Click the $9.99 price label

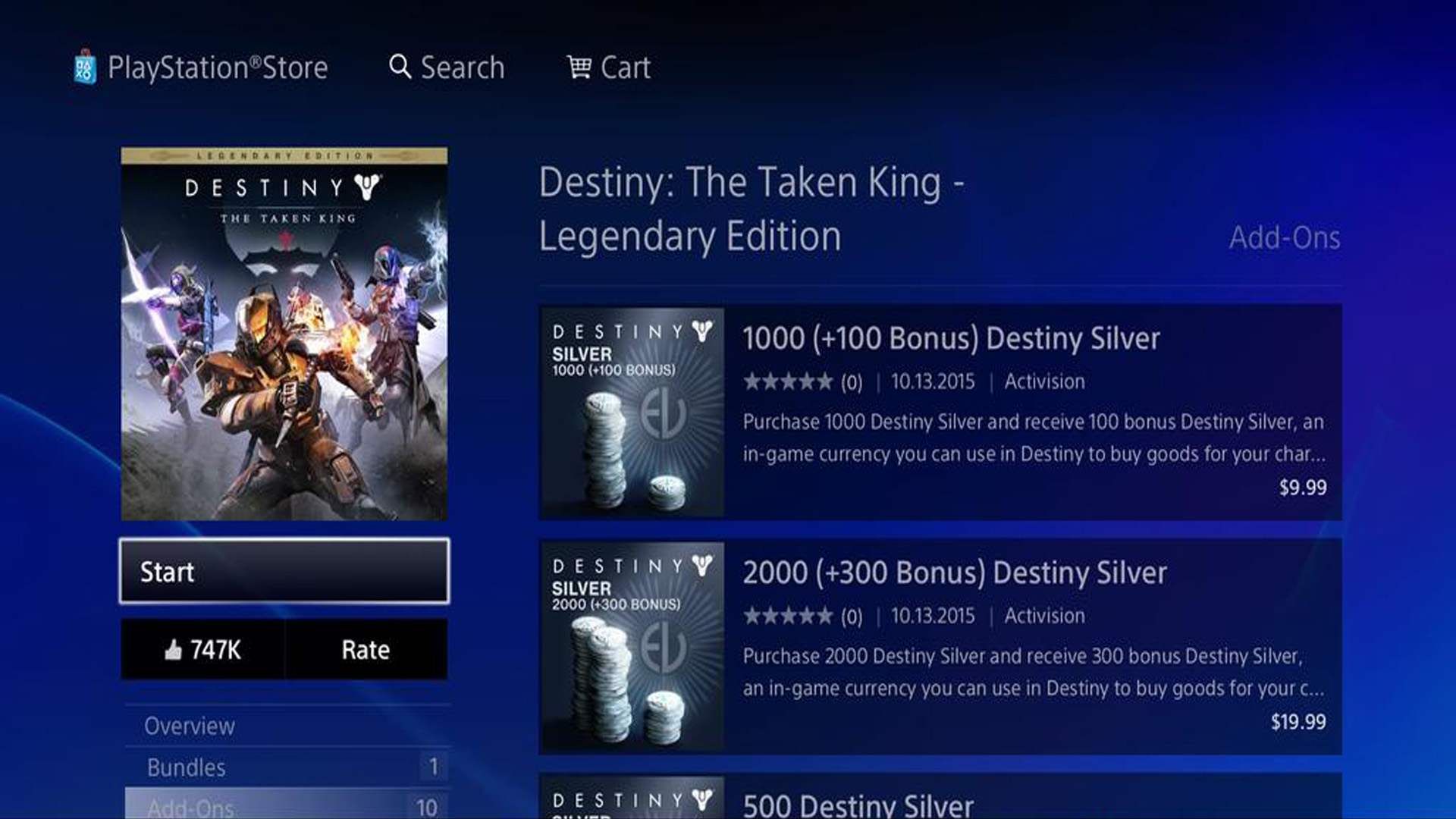click(x=1303, y=488)
